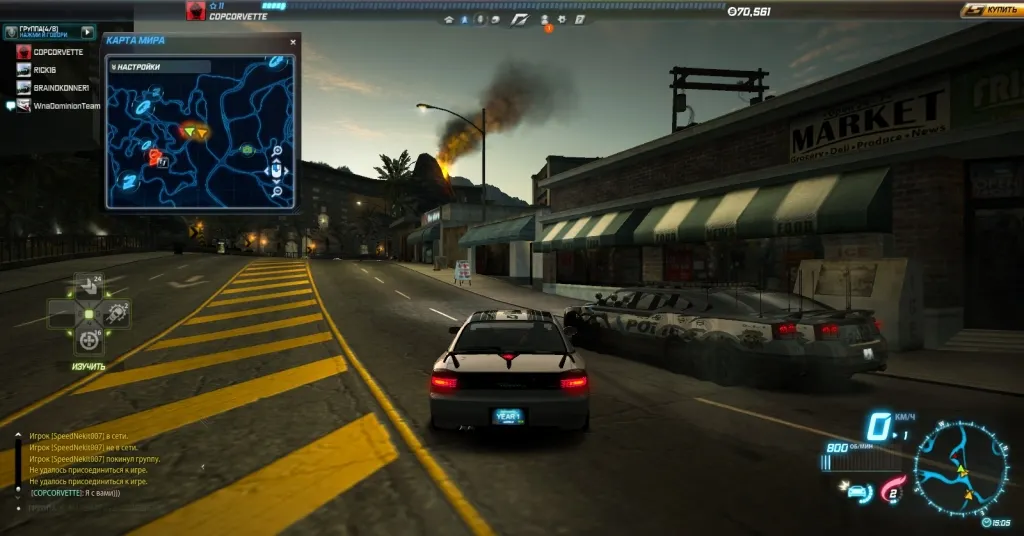
Task: Select the green camera marker on map
Action: (x=247, y=150)
